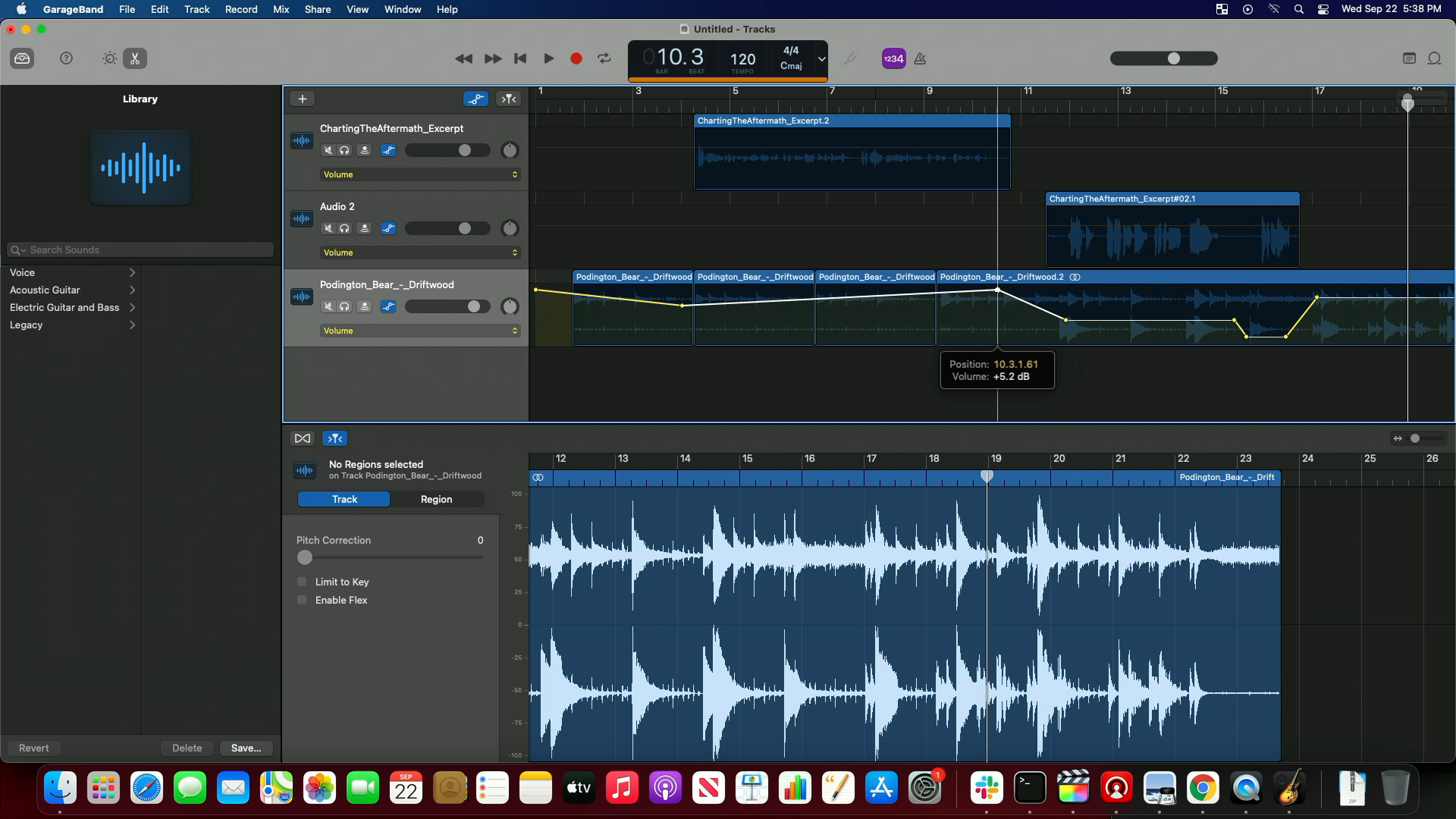Toggle the Smart Controls dial icon
The width and height of the screenshot is (1456, 819).
109,58
